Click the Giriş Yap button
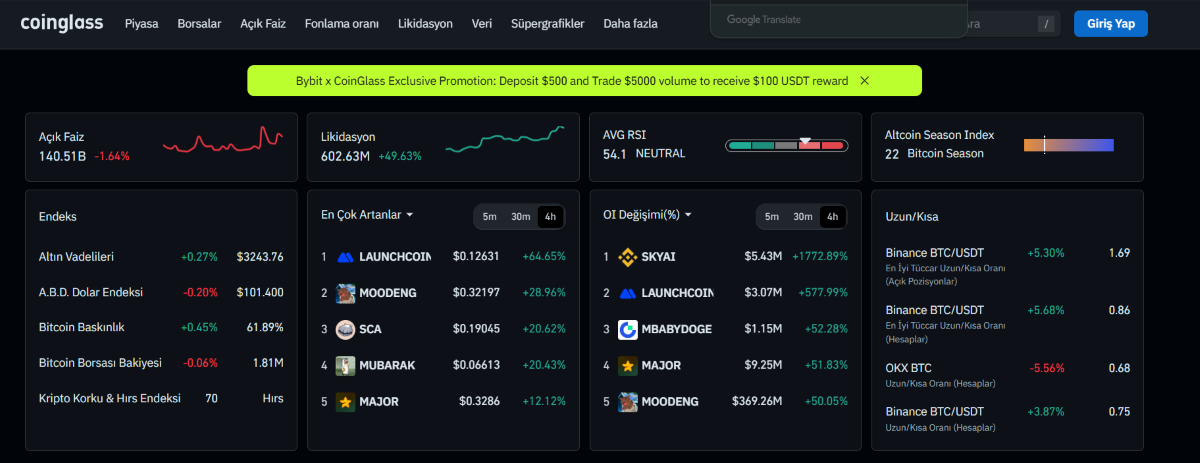1200x463 pixels. (1111, 24)
